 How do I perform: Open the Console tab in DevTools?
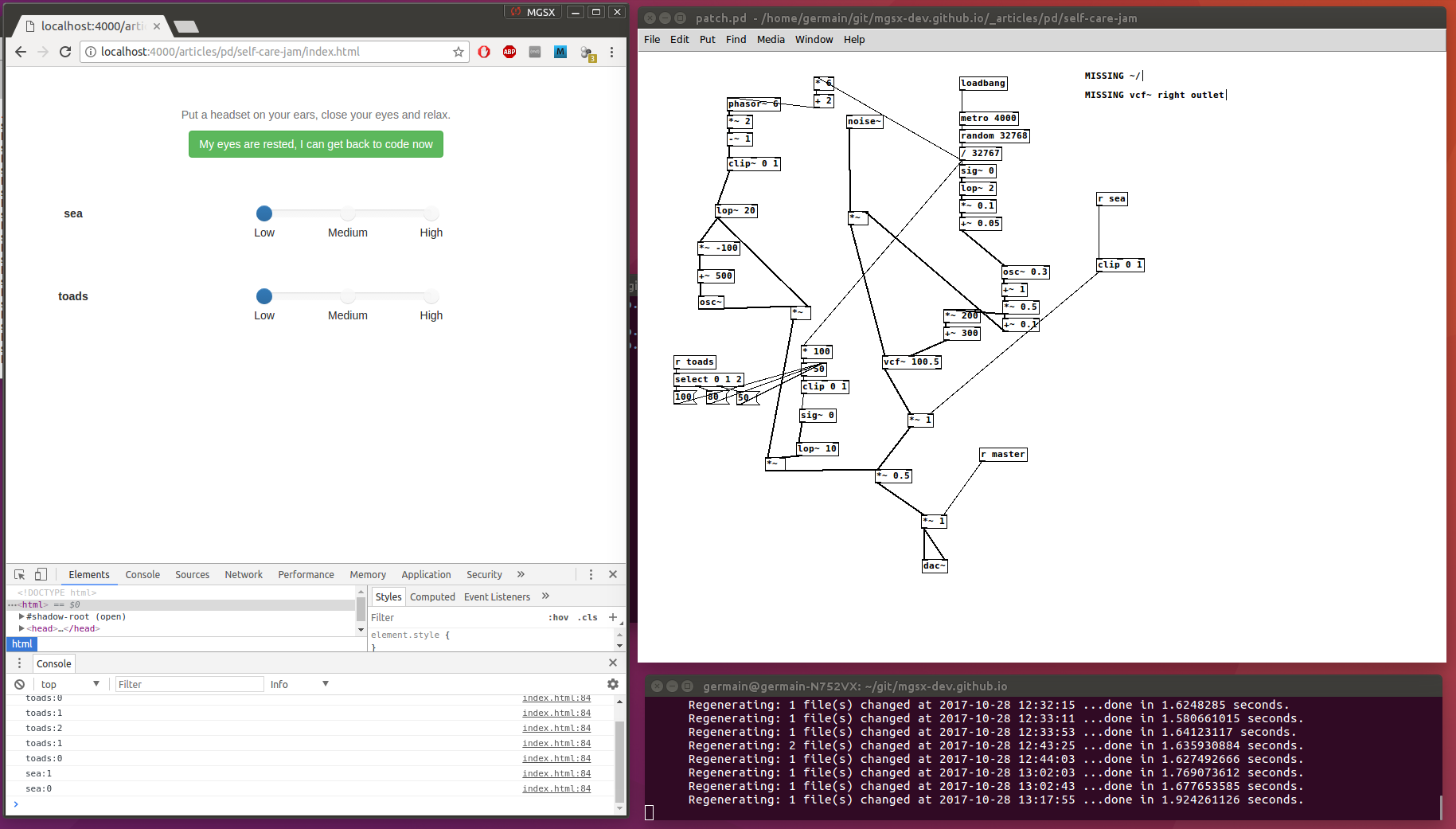tap(142, 574)
